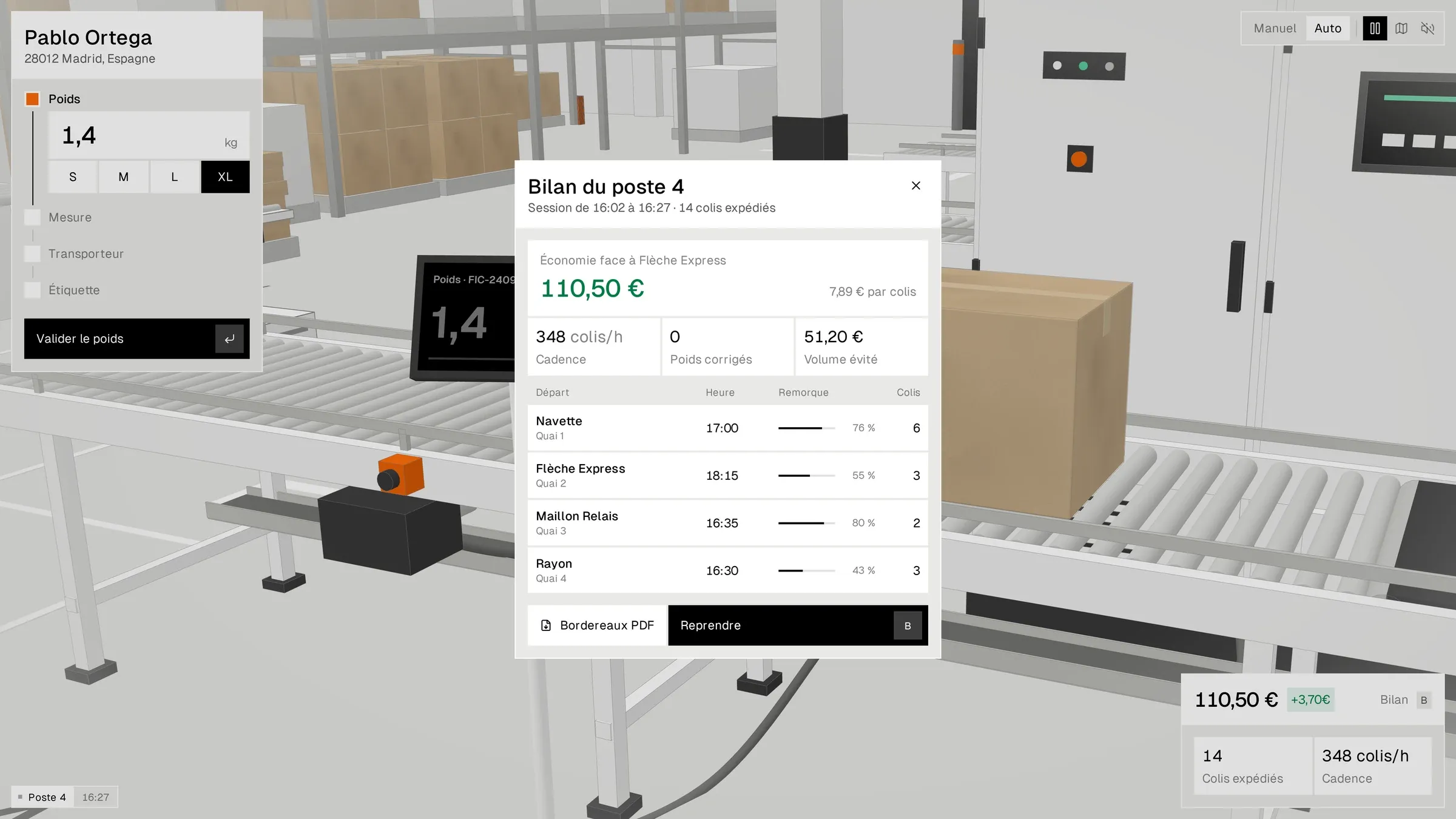Screen dimensions: 1456x819
Task: Click the 110,50 € savings amount in dialog
Action: click(x=592, y=289)
